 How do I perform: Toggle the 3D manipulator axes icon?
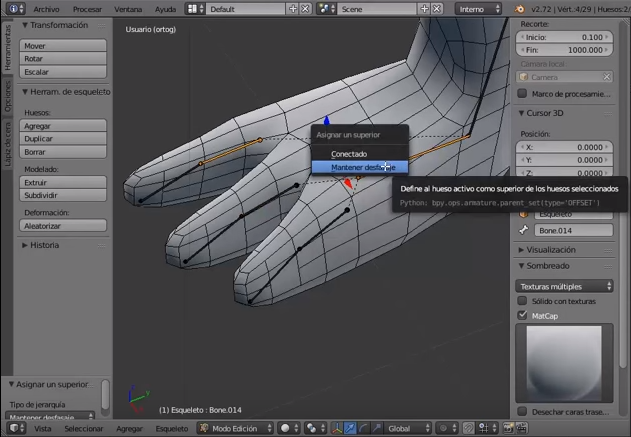click(336, 428)
